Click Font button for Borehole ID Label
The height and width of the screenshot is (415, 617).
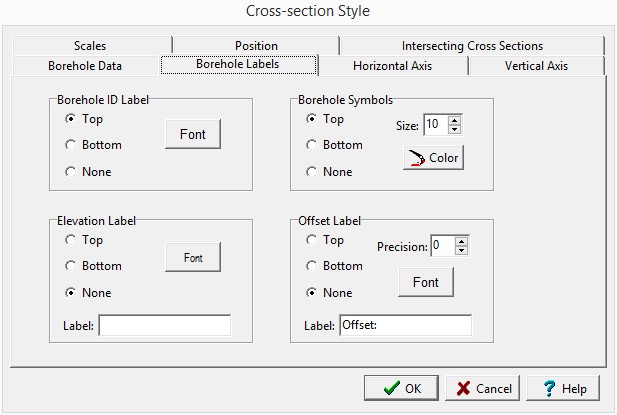[193, 134]
